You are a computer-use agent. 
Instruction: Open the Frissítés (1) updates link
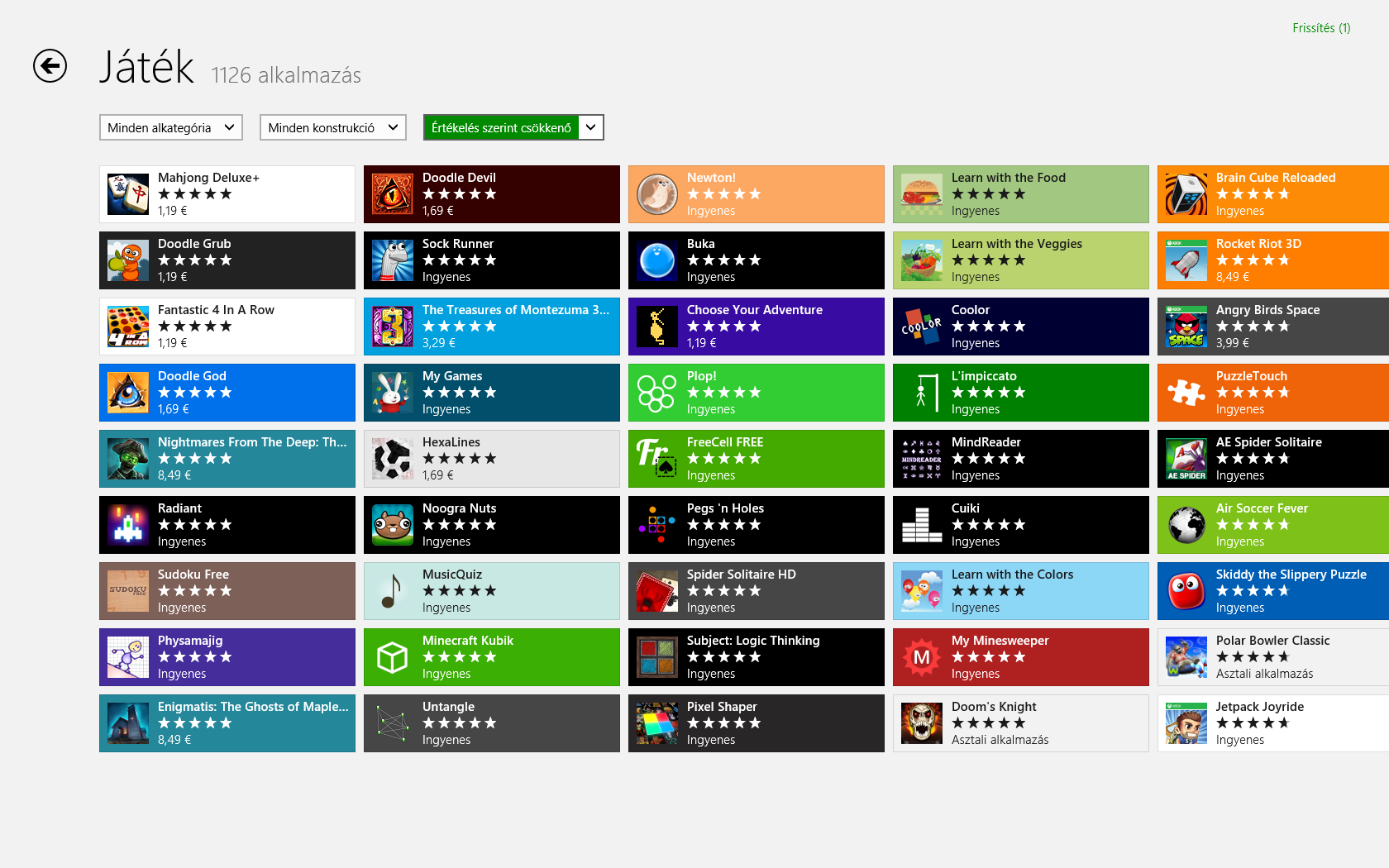[1321, 28]
